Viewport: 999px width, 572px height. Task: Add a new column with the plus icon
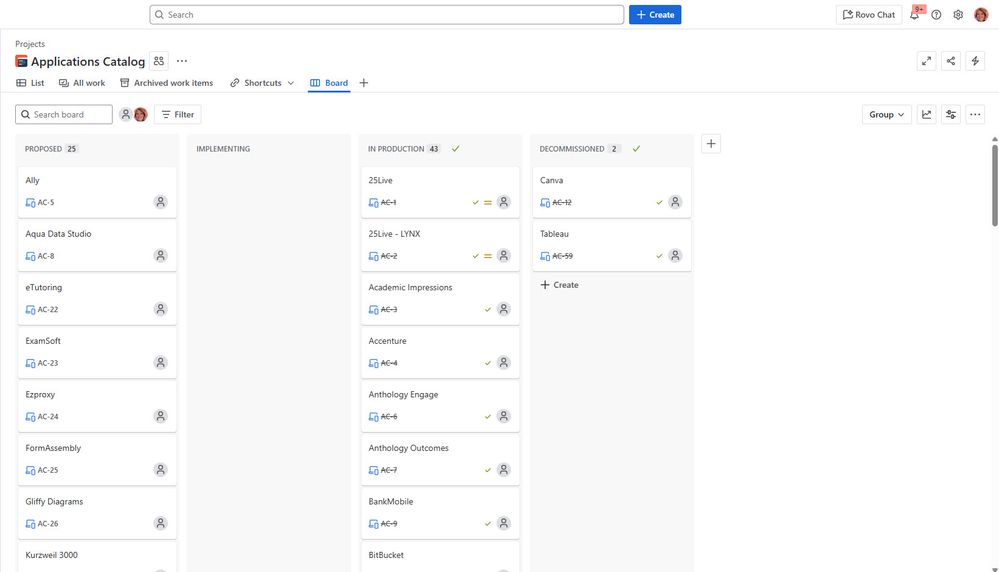pyautogui.click(x=711, y=144)
